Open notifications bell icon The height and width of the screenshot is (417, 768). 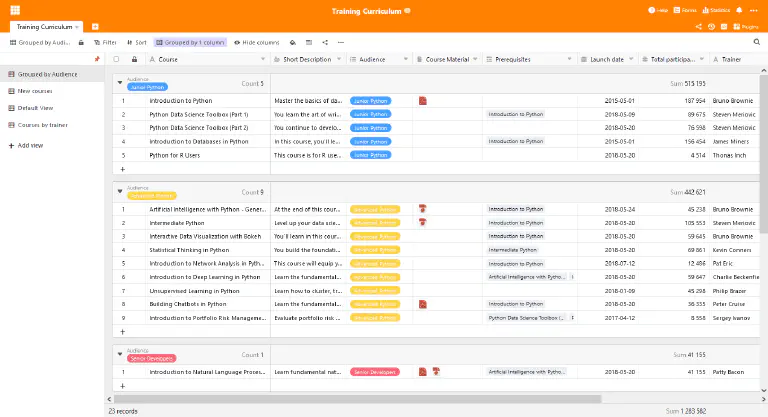point(739,10)
